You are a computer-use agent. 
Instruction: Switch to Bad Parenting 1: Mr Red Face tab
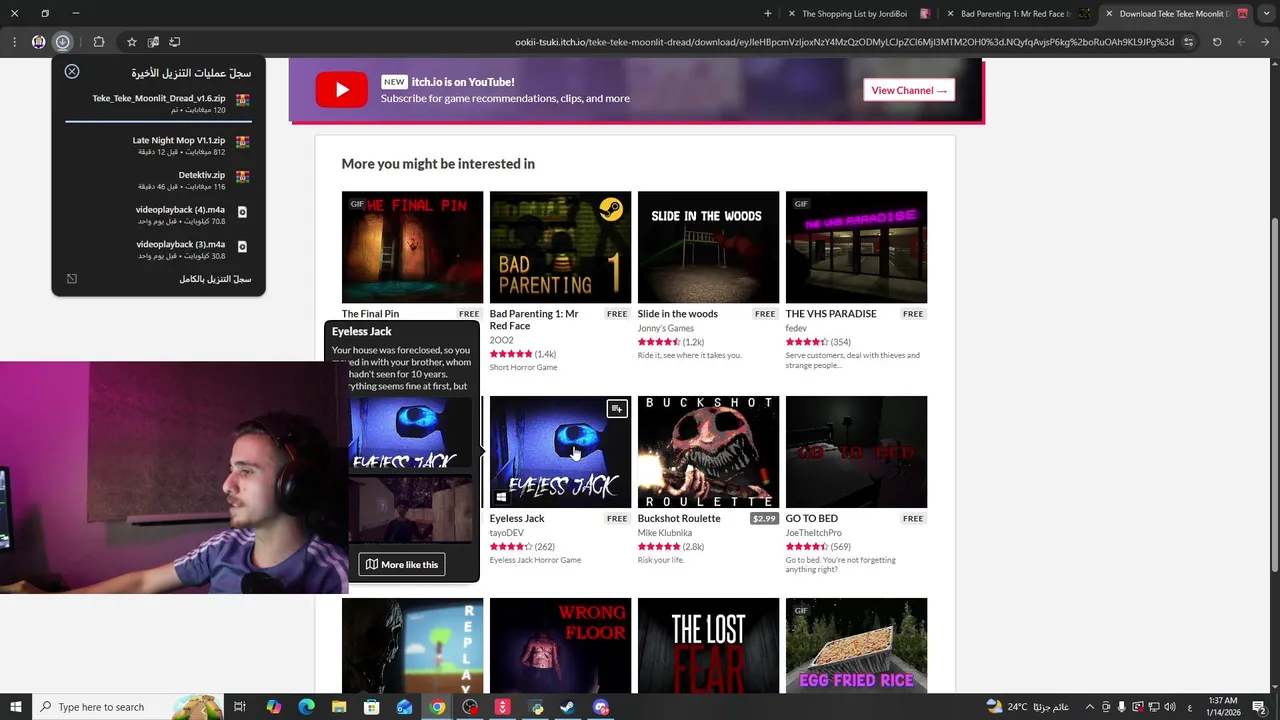point(1016,14)
